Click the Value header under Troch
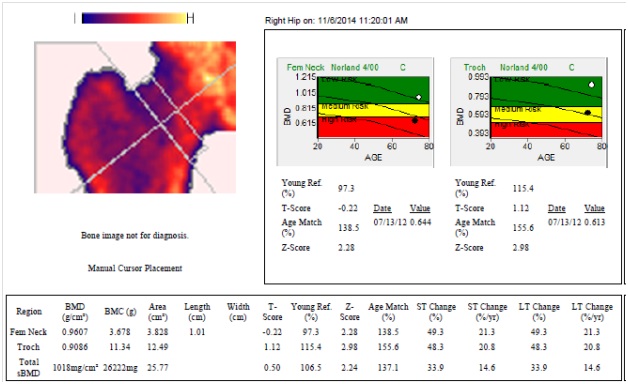Image resolution: width=628 pixels, height=384 pixels. coord(594,208)
